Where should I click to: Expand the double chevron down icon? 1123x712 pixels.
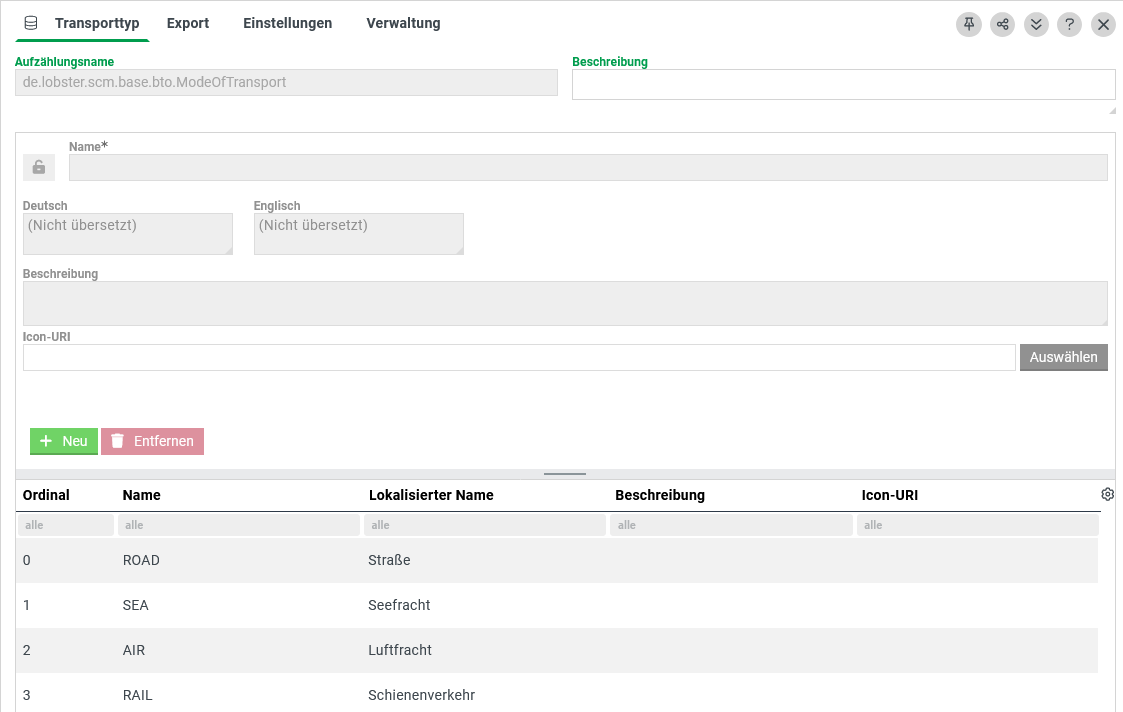pos(1036,24)
